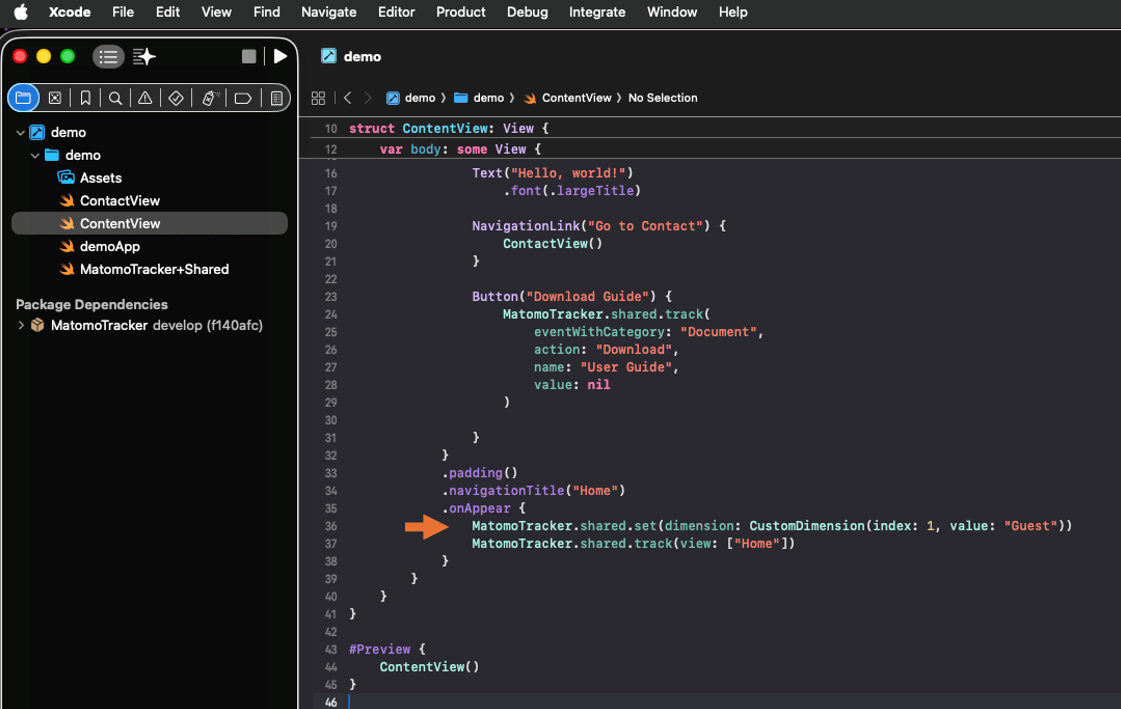
Task: Open demoApp swift file
Action: pos(109,247)
